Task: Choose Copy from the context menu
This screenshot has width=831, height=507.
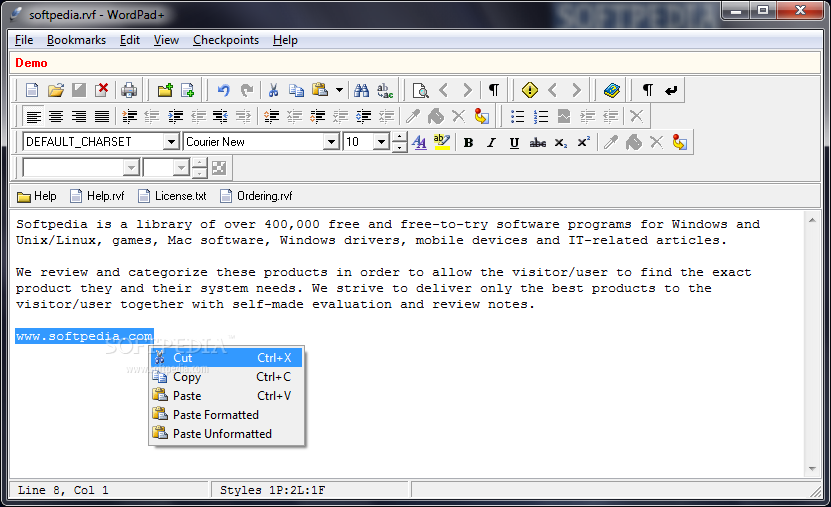Action: tap(226, 377)
